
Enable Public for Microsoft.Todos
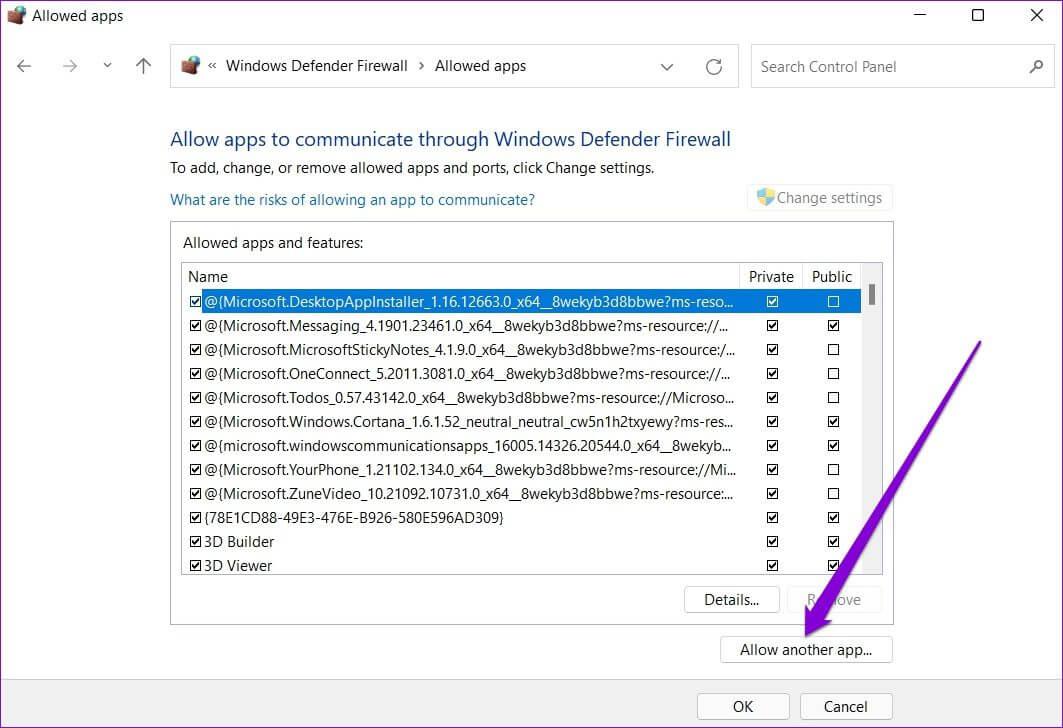[x=833, y=398]
